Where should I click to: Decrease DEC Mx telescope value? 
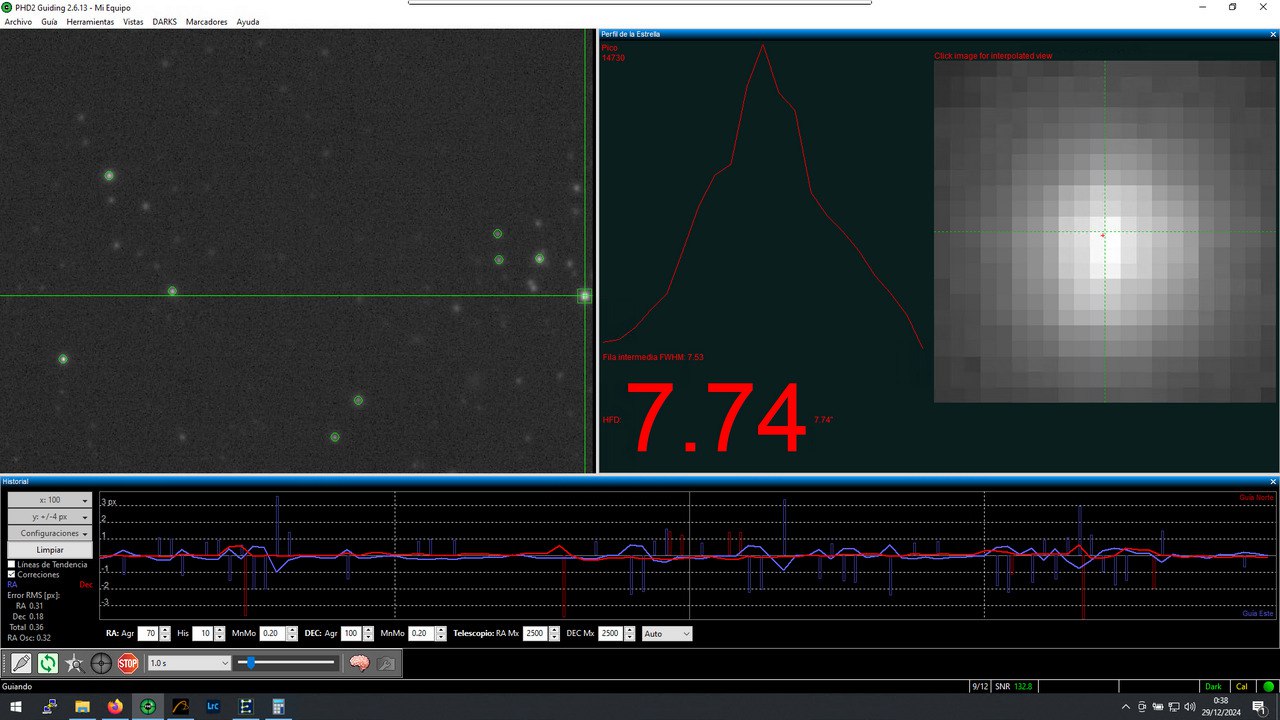(x=630, y=638)
